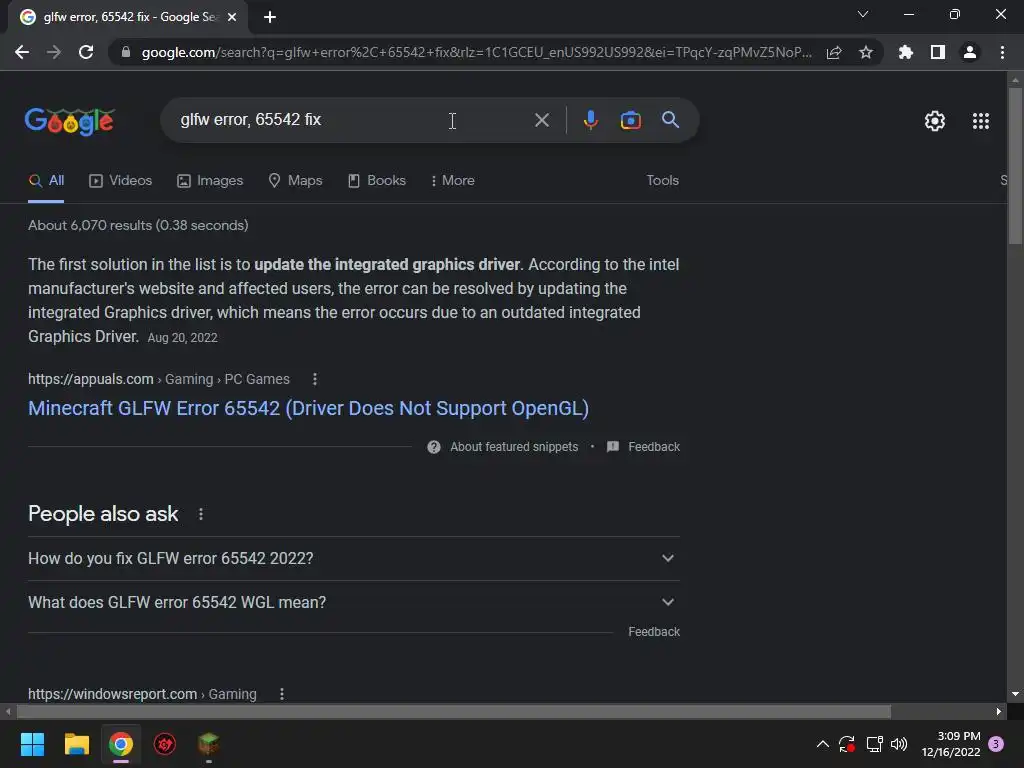View site info lock icon
Screen dimensions: 1024x768
click(x=126, y=52)
